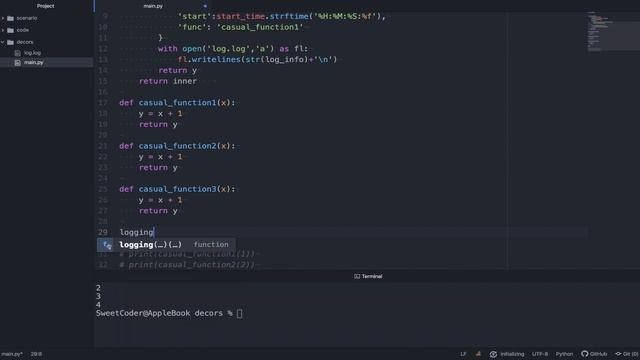Open the Git (0) panel via status bar label
The image size is (640, 360).
tap(630, 354)
